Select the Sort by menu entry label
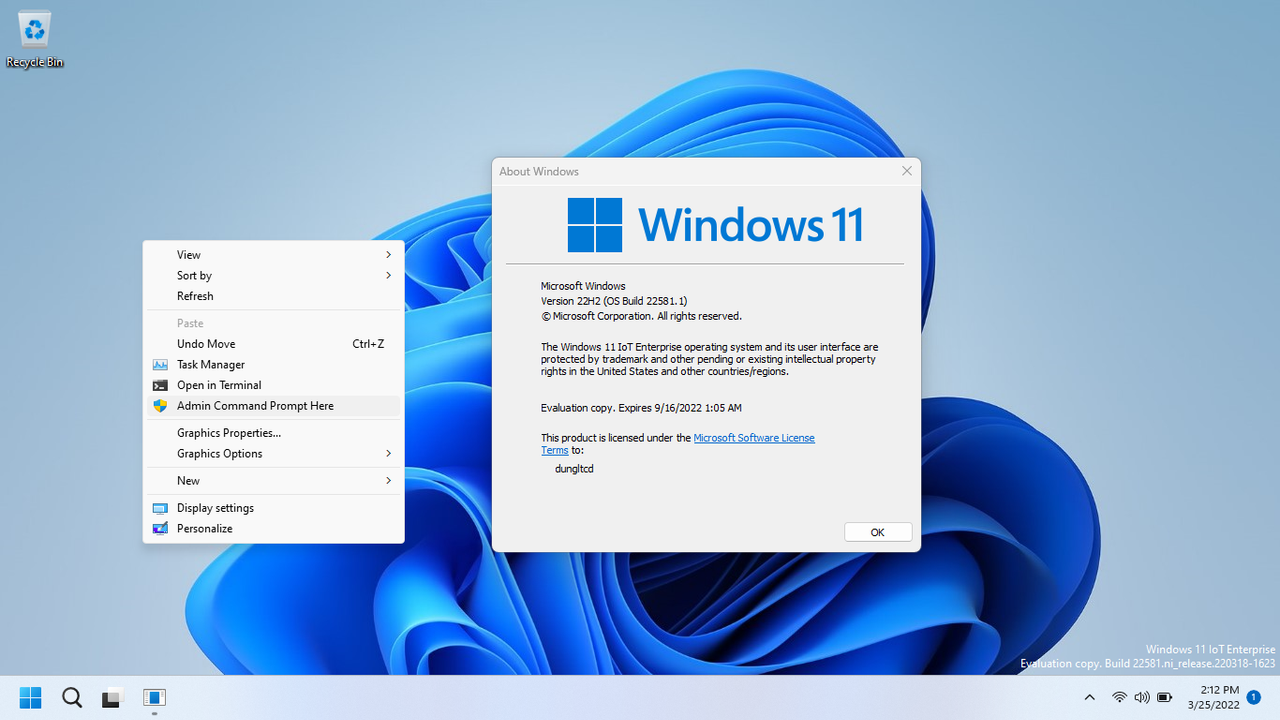Viewport: 1280px width, 720px height. coord(194,276)
